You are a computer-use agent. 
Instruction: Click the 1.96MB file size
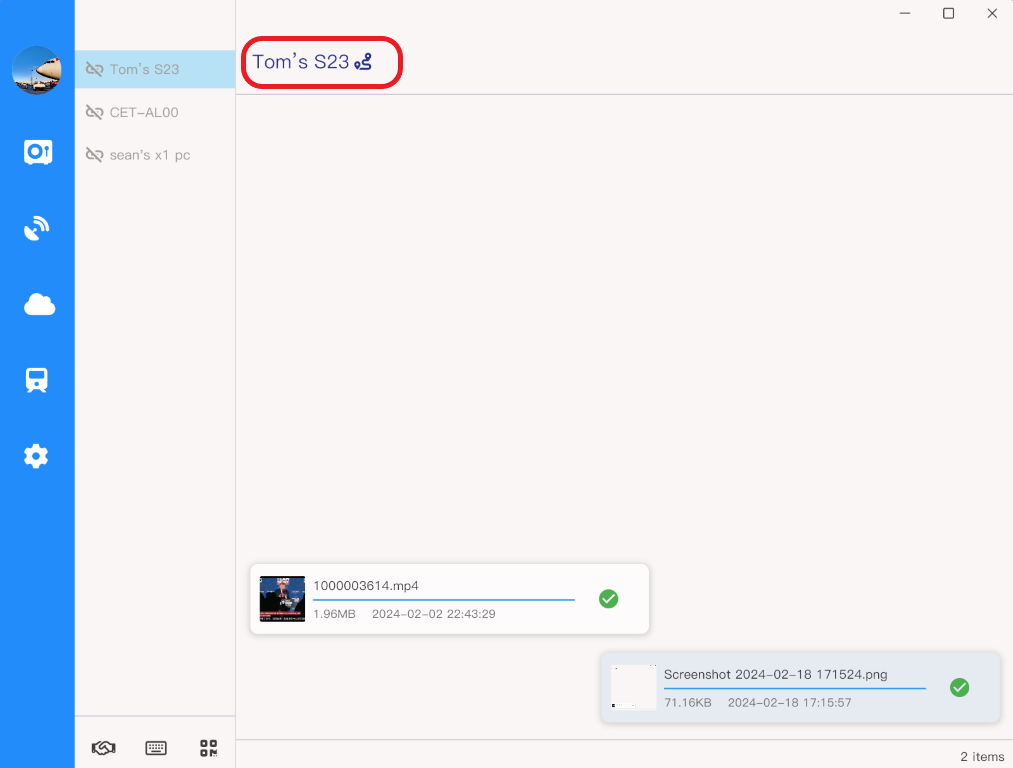pos(334,614)
